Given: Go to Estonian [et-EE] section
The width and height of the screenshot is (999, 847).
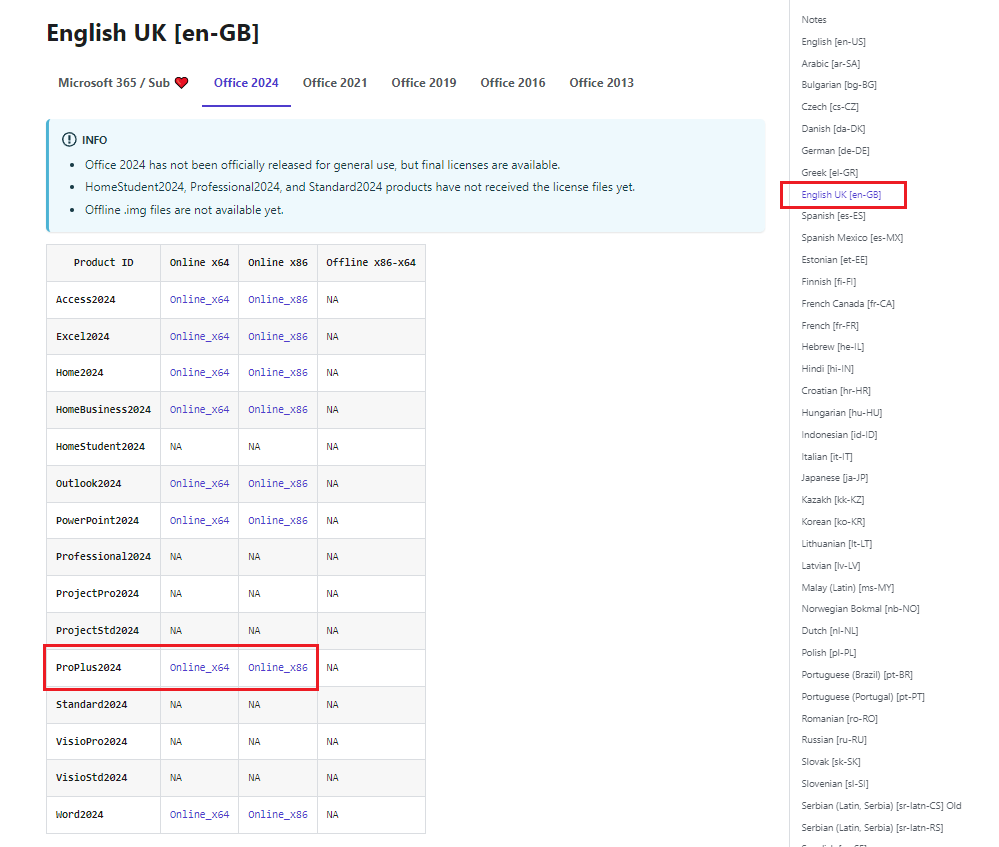Looking at the screenshot, I should pos(835,260).
